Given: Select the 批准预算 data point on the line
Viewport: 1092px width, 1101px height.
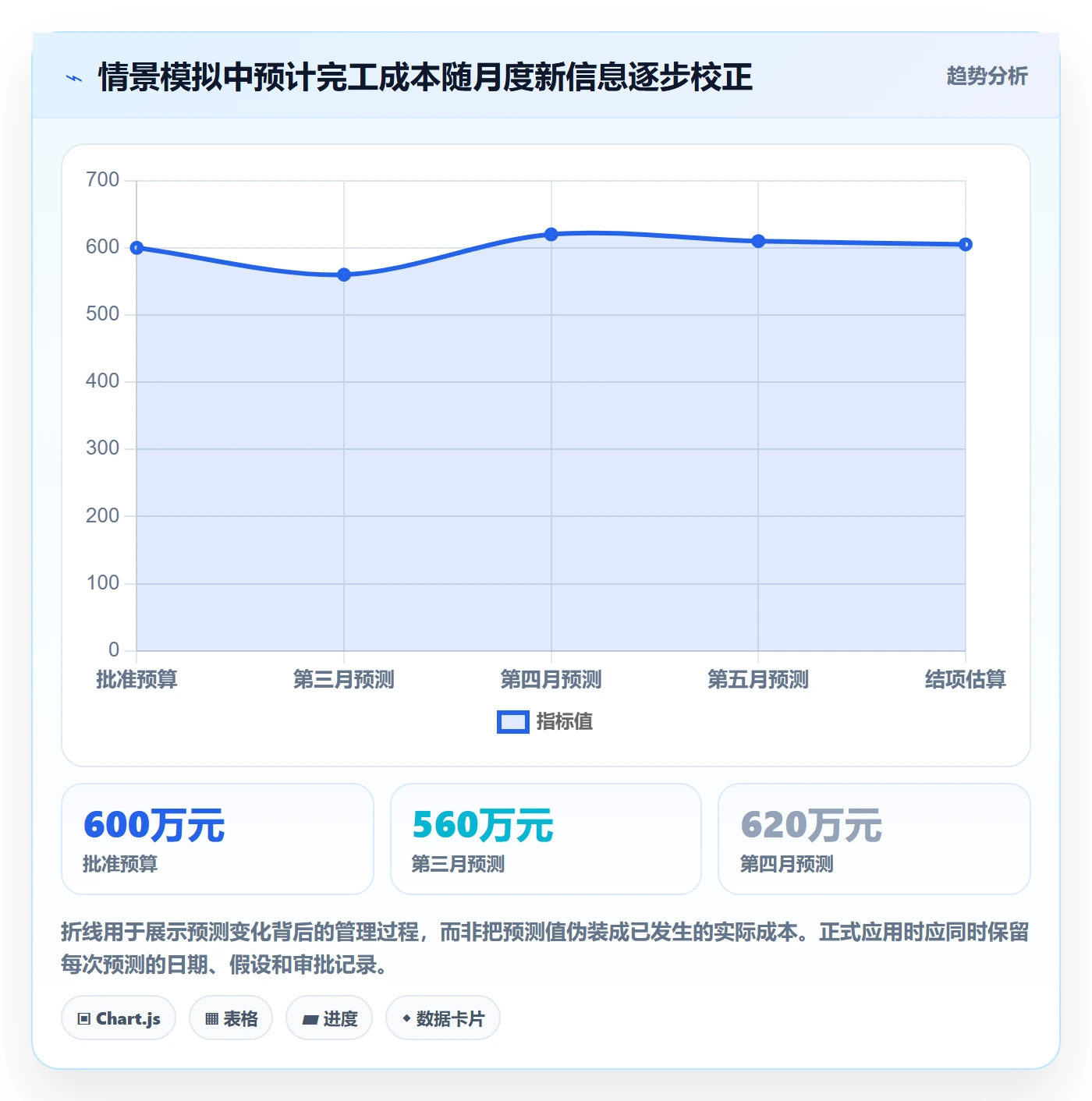Looking at the screenshot, I should pyautogui.click(x=136, y=248).
